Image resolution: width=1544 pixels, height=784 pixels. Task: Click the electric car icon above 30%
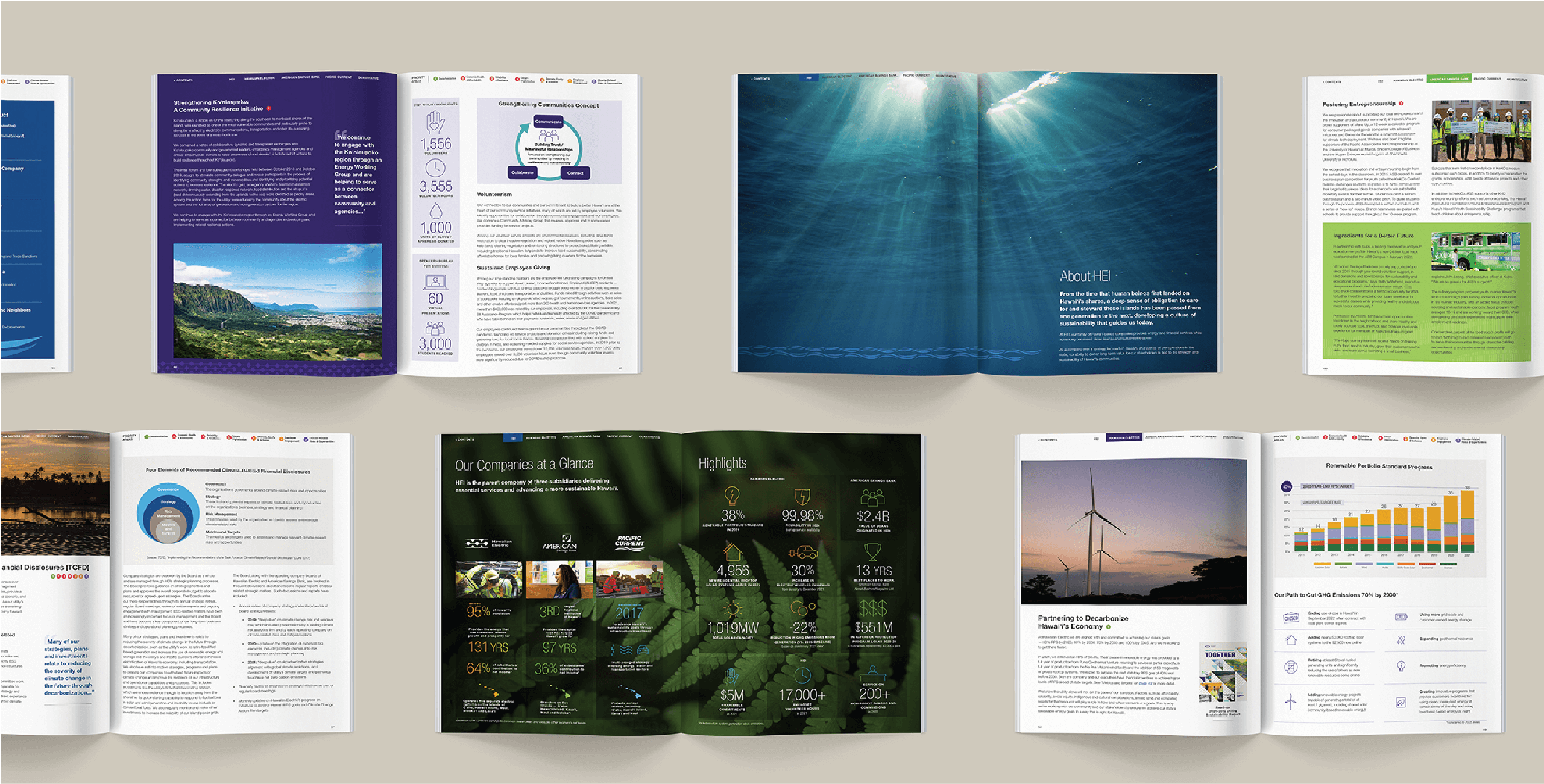click(x=802, y=552)
